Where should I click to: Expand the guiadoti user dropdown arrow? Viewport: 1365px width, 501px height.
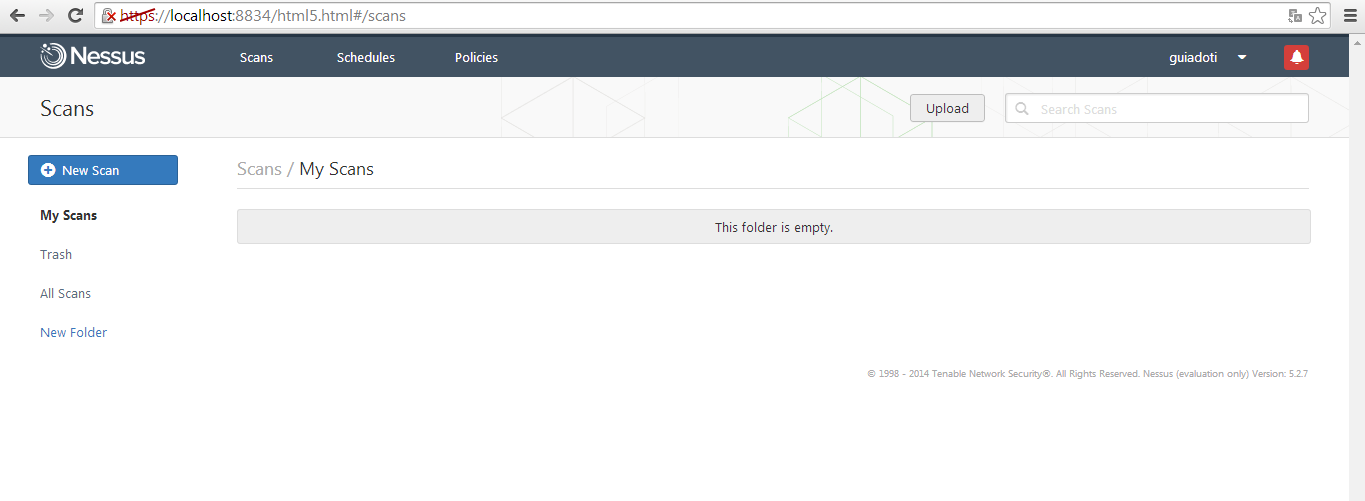(1242, 57)
